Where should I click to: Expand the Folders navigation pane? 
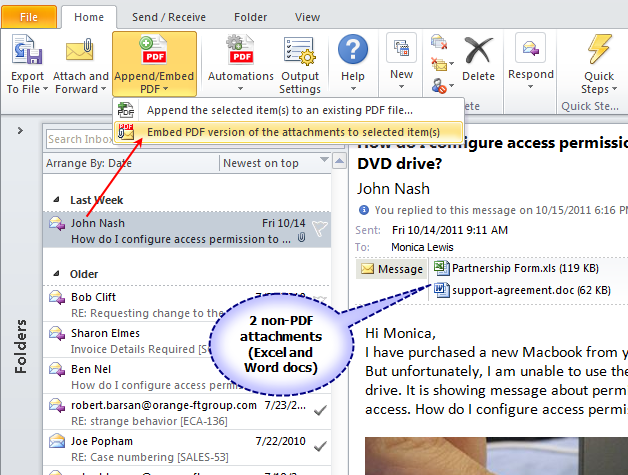(x=20, y=131)
